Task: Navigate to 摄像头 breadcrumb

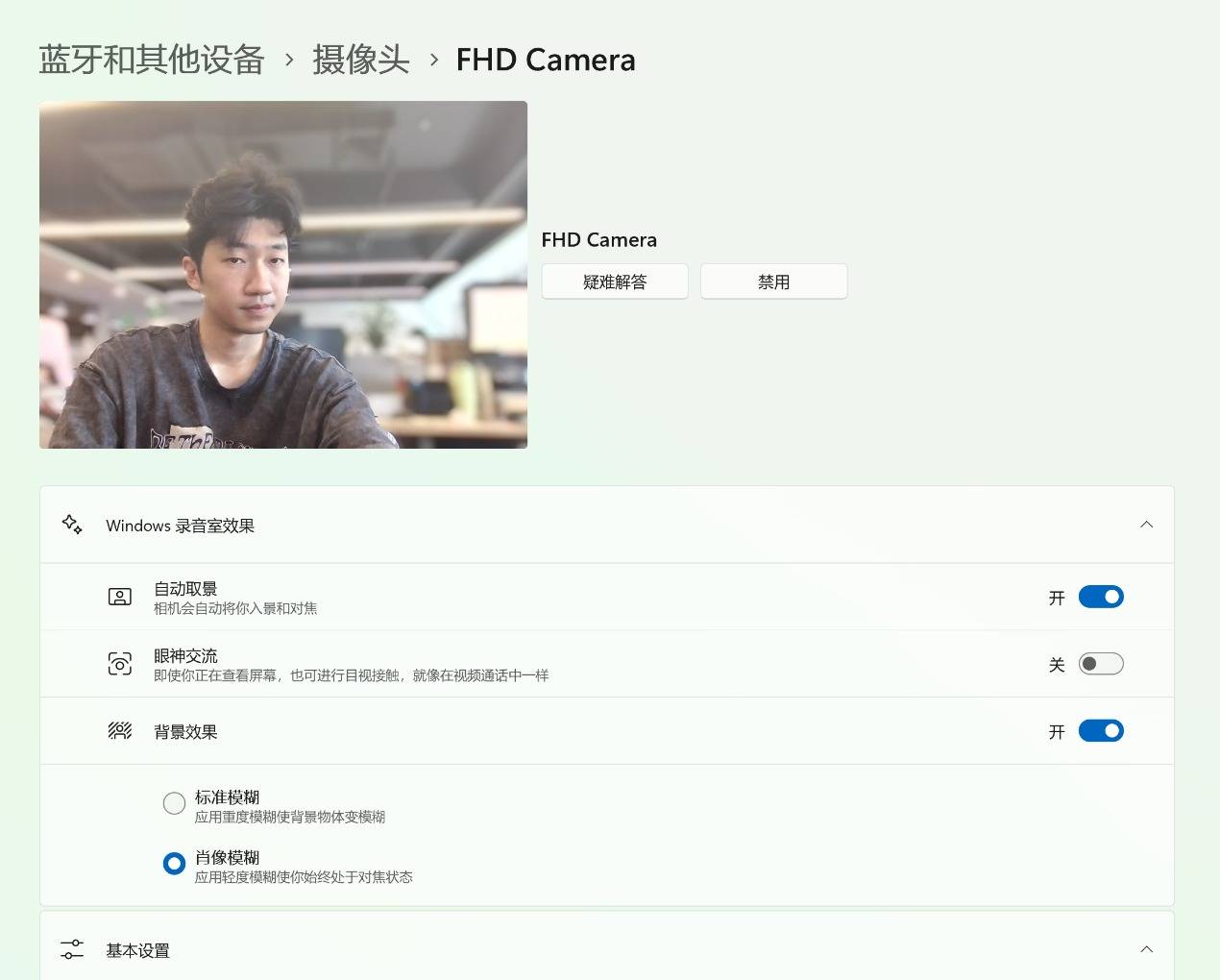Action: coord(361,60)
